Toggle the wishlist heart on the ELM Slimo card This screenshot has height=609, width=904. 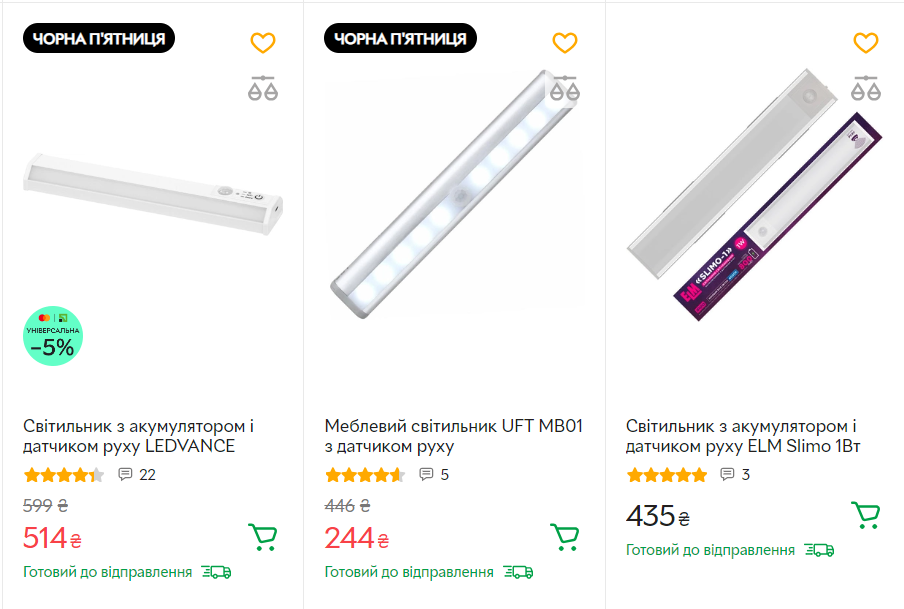866,42
